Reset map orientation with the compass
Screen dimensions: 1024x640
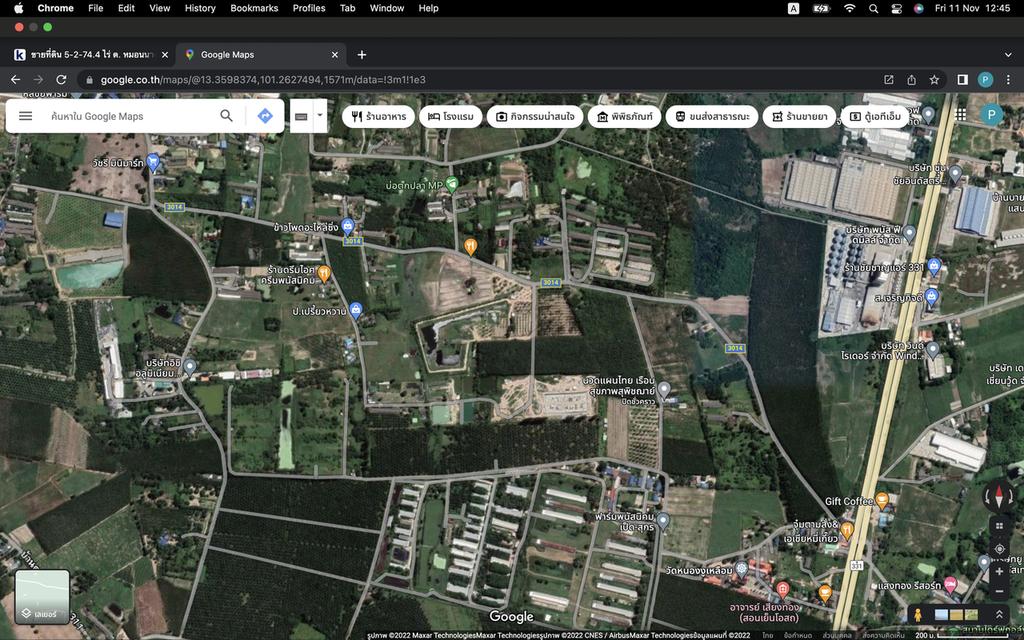[x=999, y=497]
